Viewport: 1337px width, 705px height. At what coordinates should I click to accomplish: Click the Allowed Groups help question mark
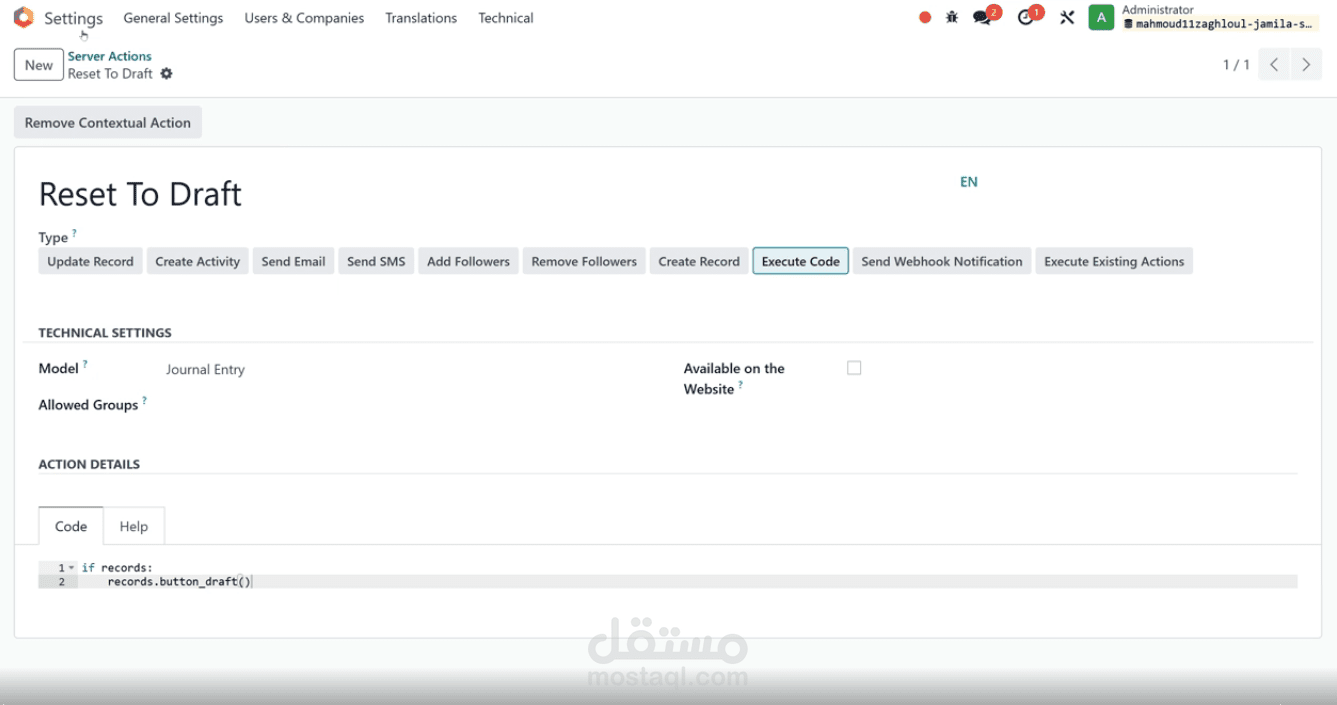click(x=144, y=401)
